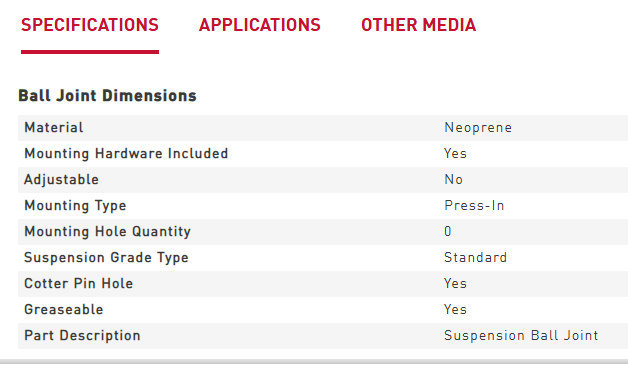
Task: Select the Mounting Hardware Included label
Action: [126, 153]
